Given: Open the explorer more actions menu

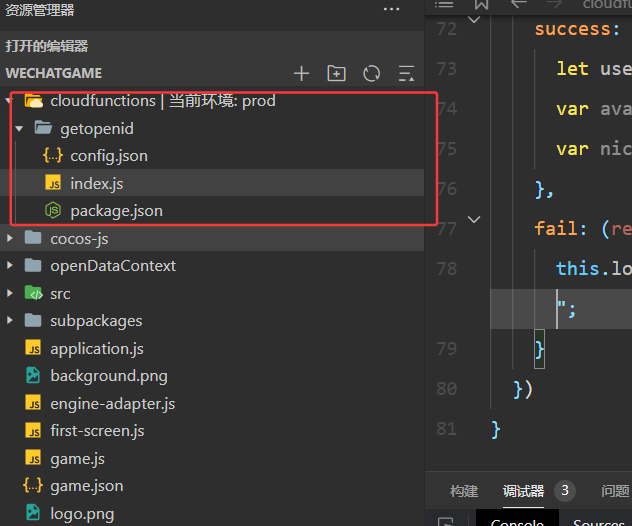Looking at the screenshot, I should click(x=391, y=10).
